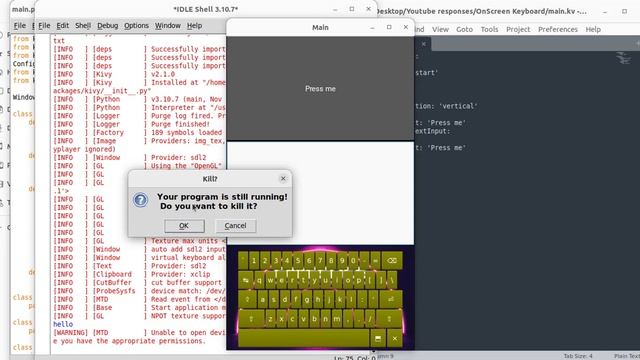Open Goto menu in Sublime Text
Screen dimensions: 640x360
(464, 29)
